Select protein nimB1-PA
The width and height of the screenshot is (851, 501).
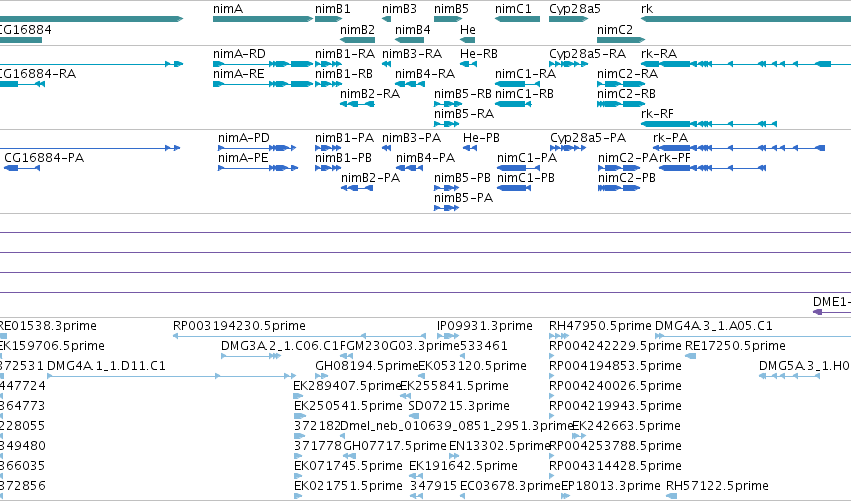(328, 148)
